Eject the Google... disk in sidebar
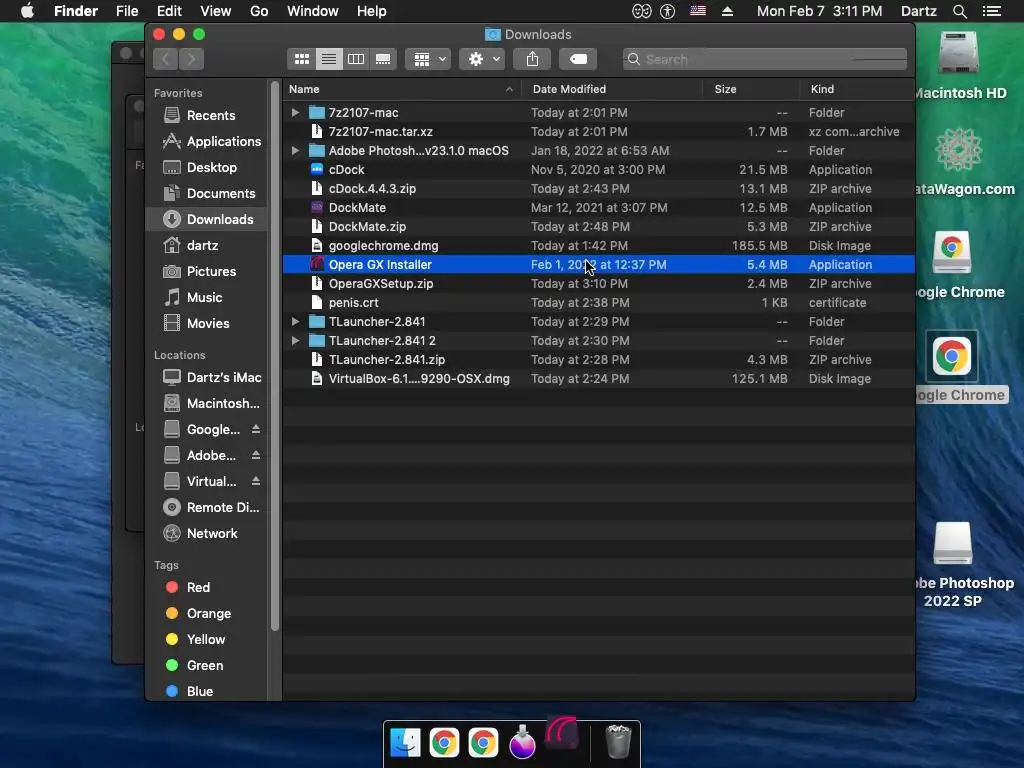Screen dimensions: 1024x768 [x=256, y=429]
